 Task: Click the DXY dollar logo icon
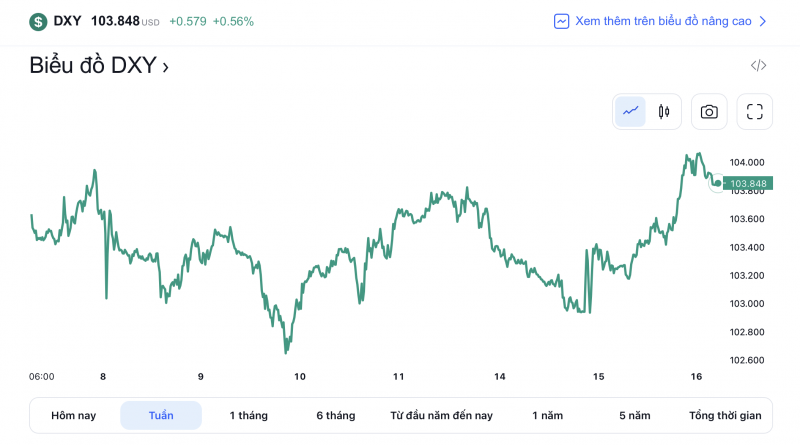(38, 21)
